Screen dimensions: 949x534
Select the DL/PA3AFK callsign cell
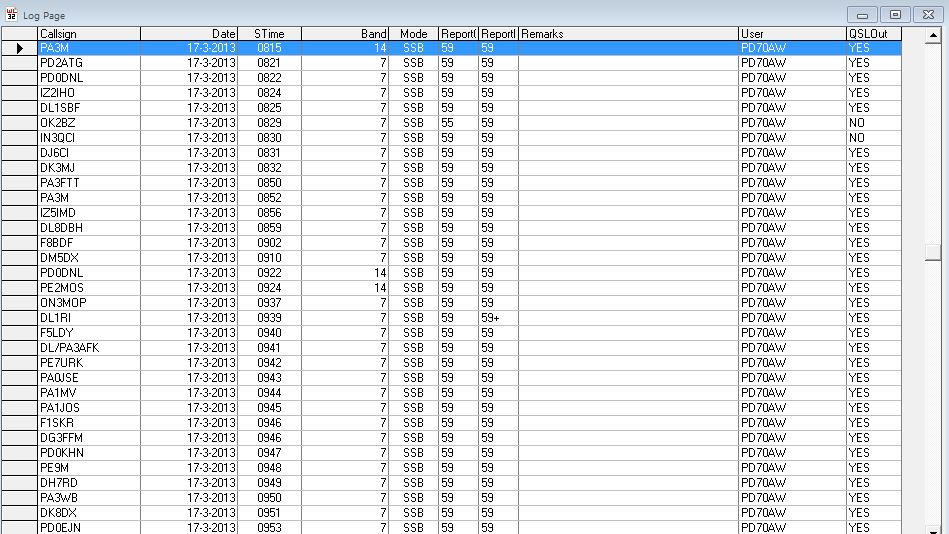click(88, 348)
